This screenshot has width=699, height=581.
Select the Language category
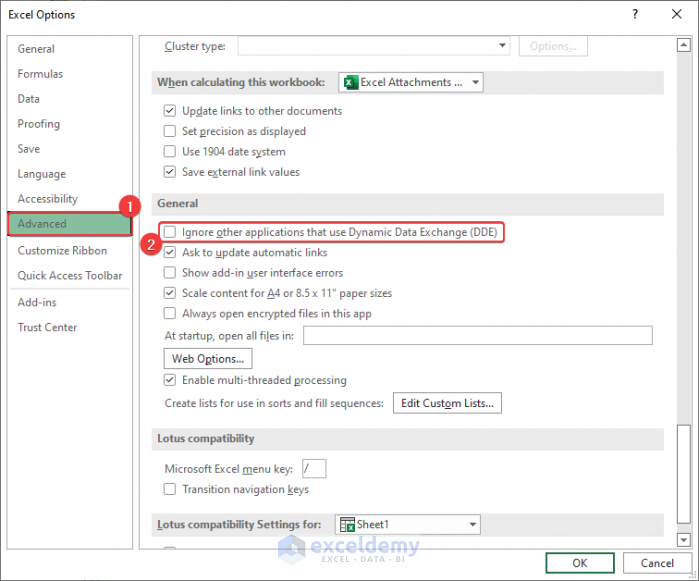[x=41, y=173]
